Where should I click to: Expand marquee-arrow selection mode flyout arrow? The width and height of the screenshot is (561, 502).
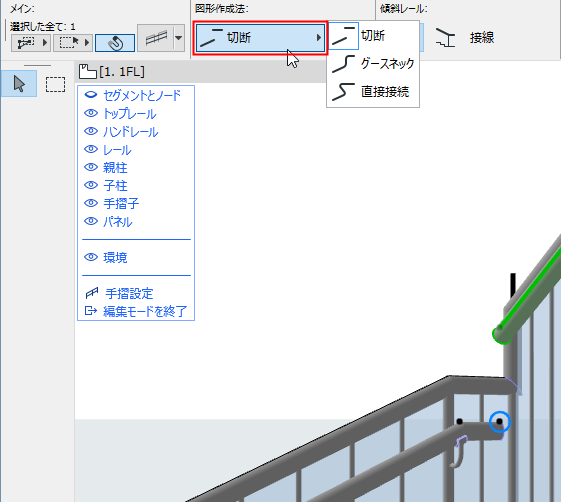(87, 43)
